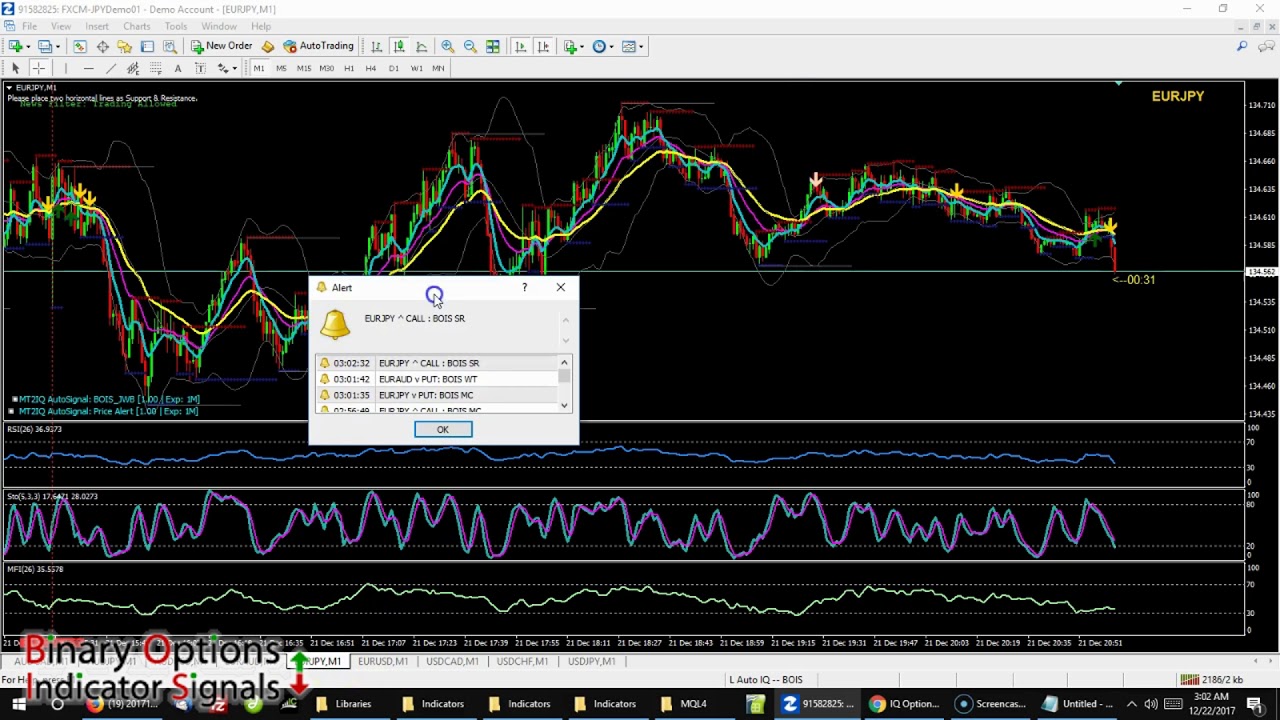
Task: Select the D1 timeframe
Action: point(394,68)
